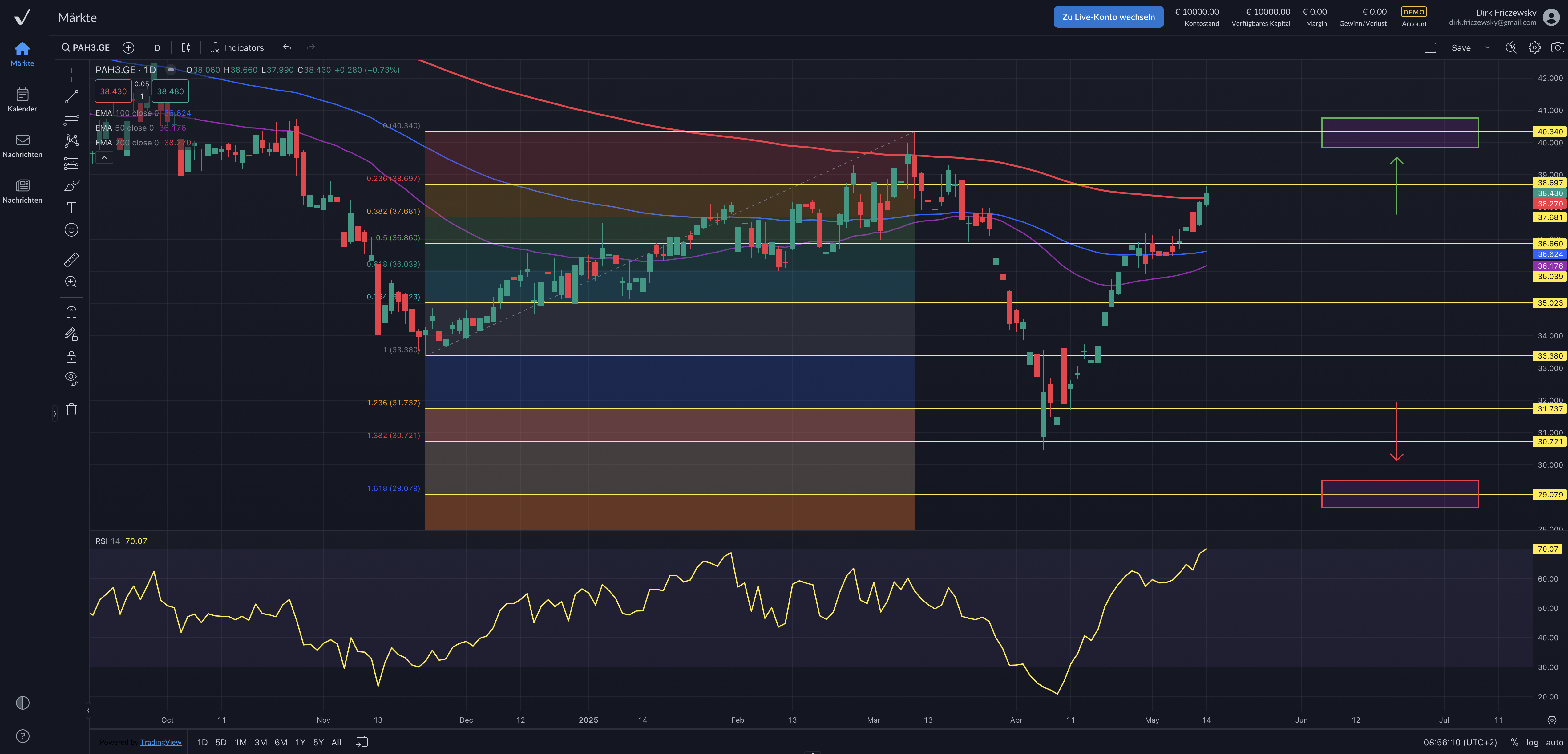Switch to the 3M time range
1568x754 pixels.
click(x=261, y=742)
